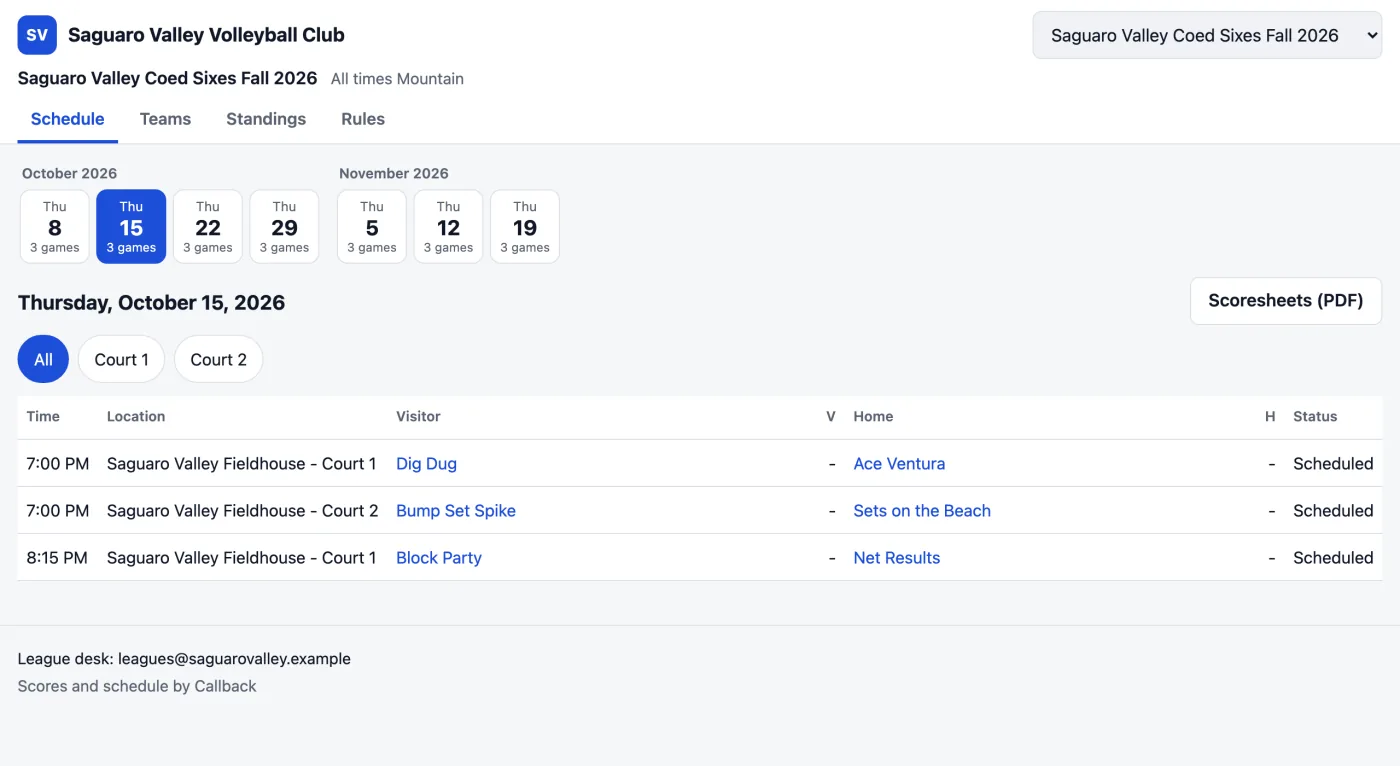
Task: Filter games by Court 2
Action: coord(218,359)
